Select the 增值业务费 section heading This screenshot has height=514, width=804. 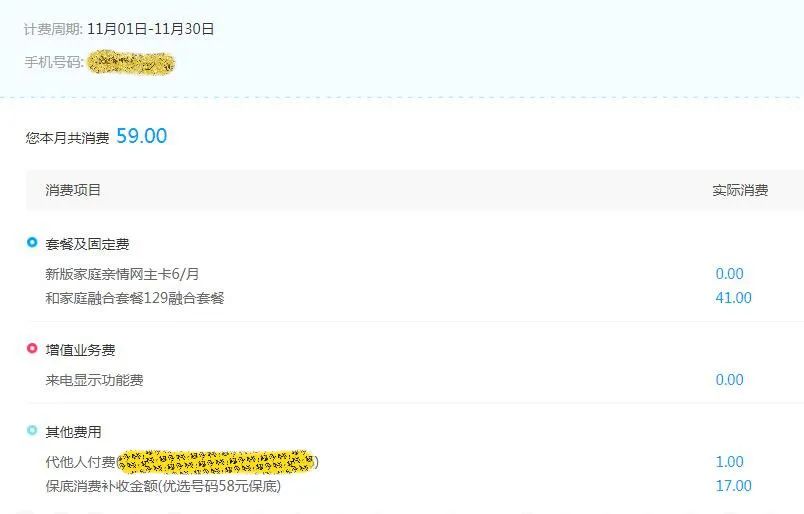click(80, 350)
